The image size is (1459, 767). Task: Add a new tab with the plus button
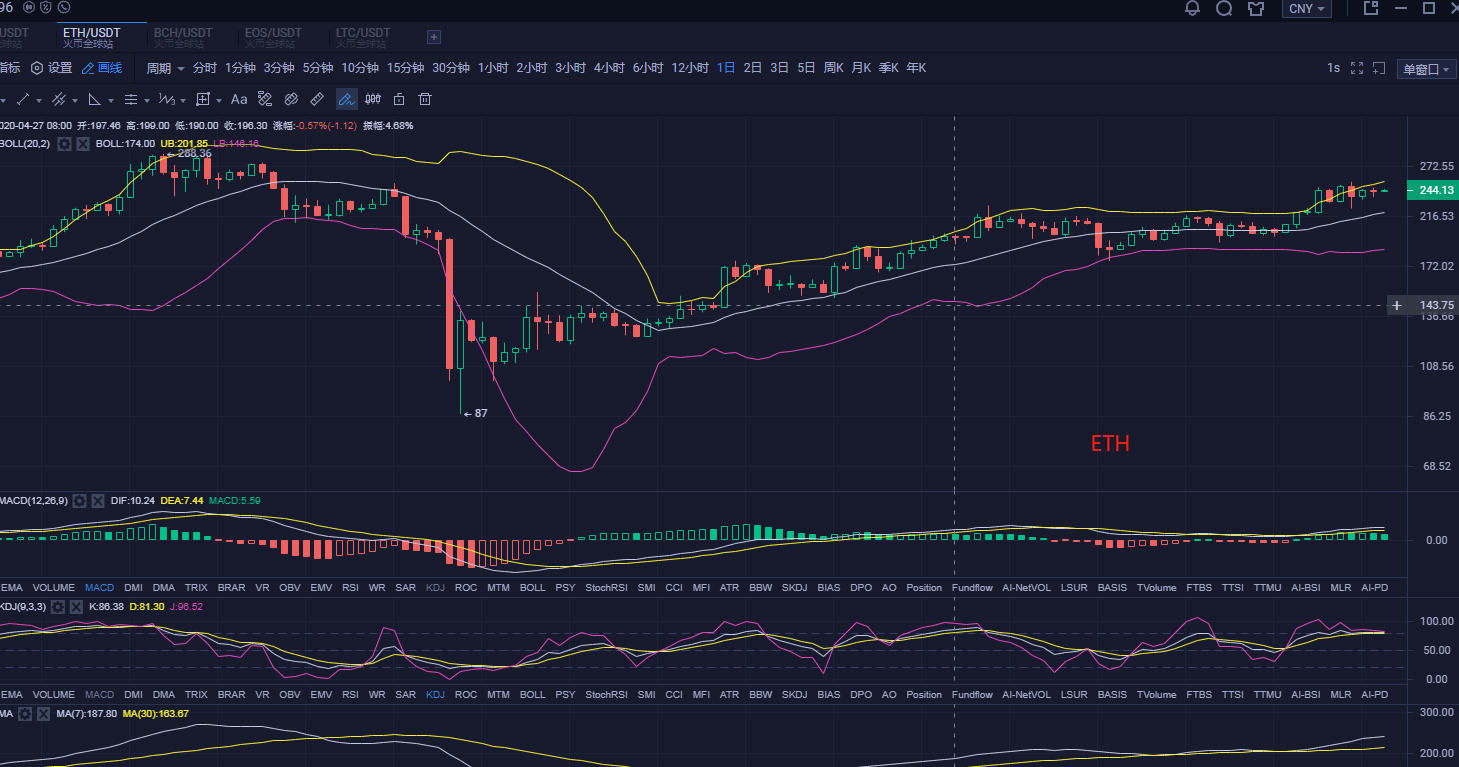coord(434,37)
